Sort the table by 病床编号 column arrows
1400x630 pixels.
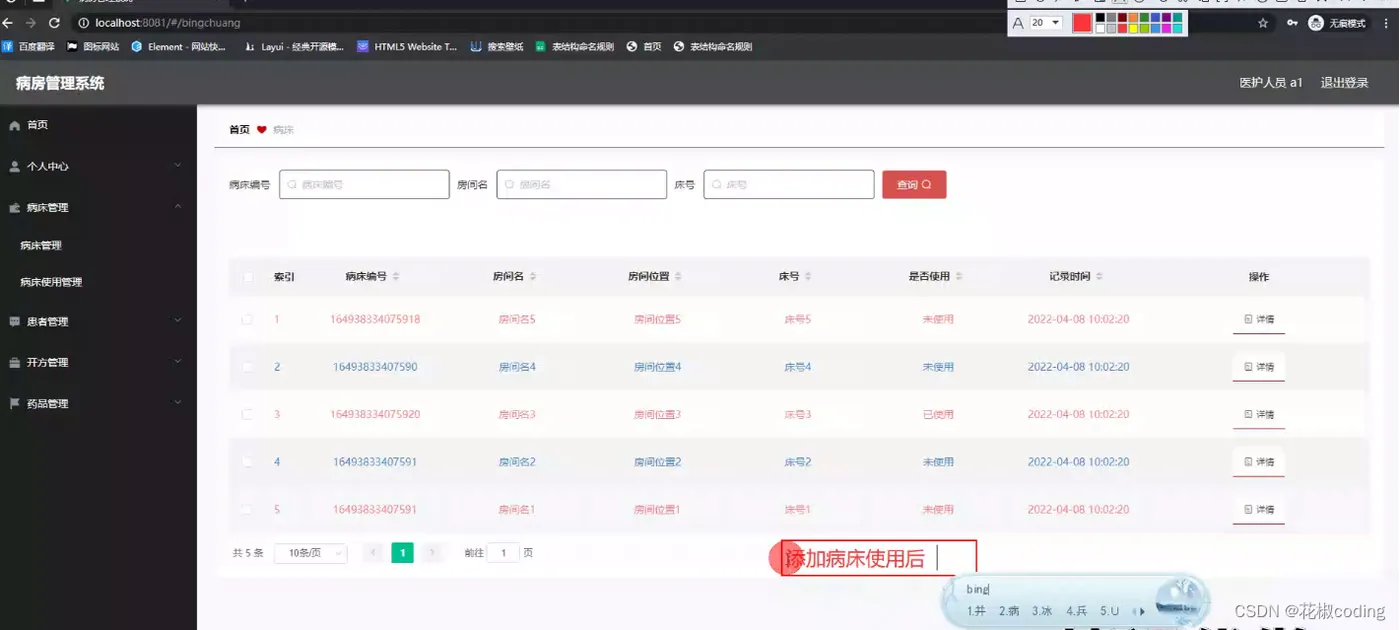(x=396, y=277)
